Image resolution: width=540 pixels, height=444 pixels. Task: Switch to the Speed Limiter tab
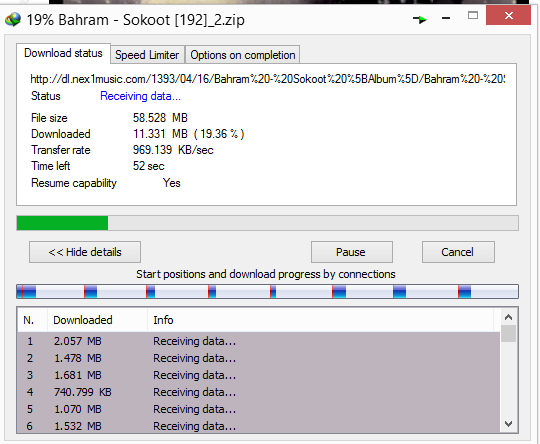(147, 55)
